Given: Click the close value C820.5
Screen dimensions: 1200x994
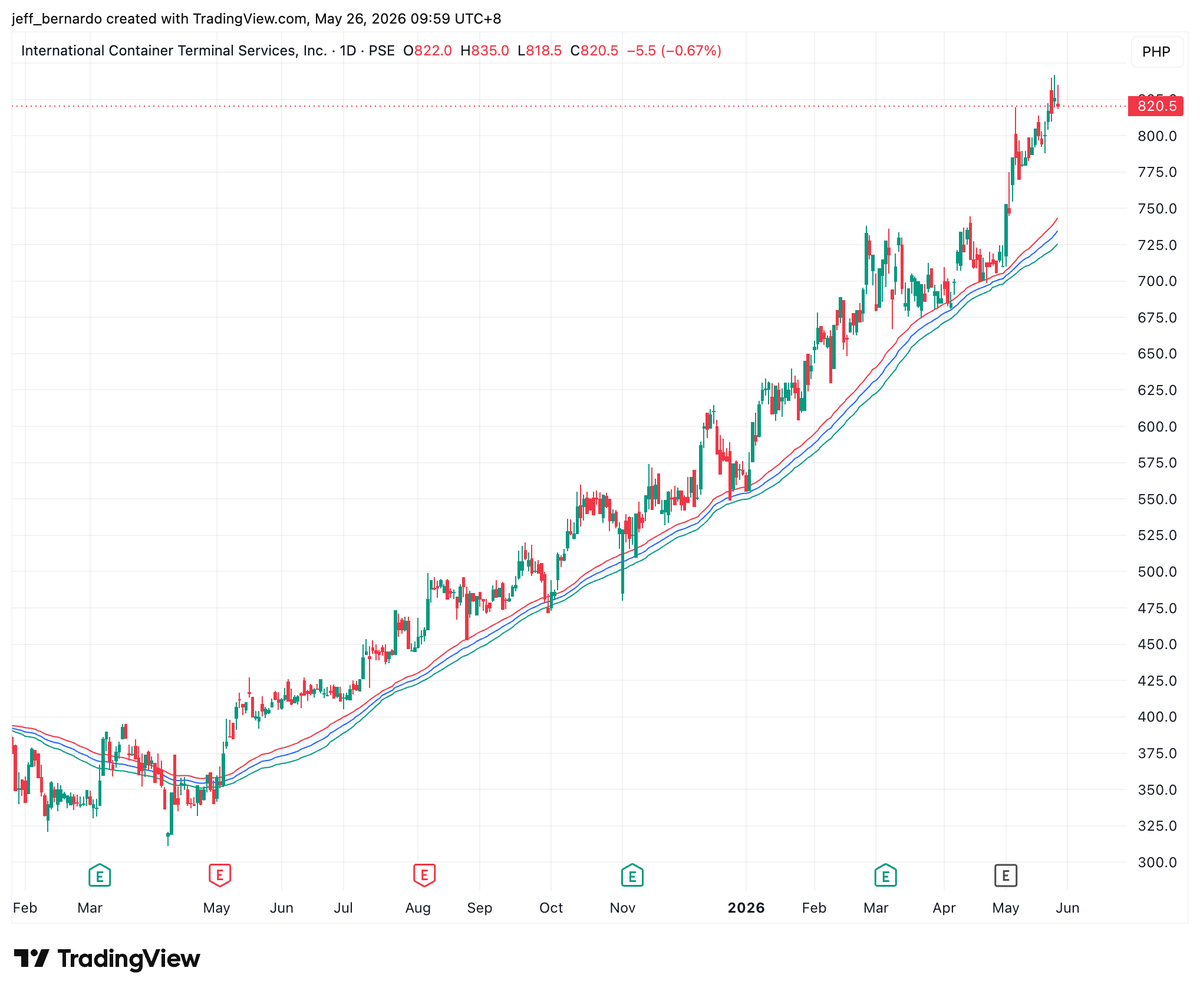Looking at the screenshot, I should point(595,50).
